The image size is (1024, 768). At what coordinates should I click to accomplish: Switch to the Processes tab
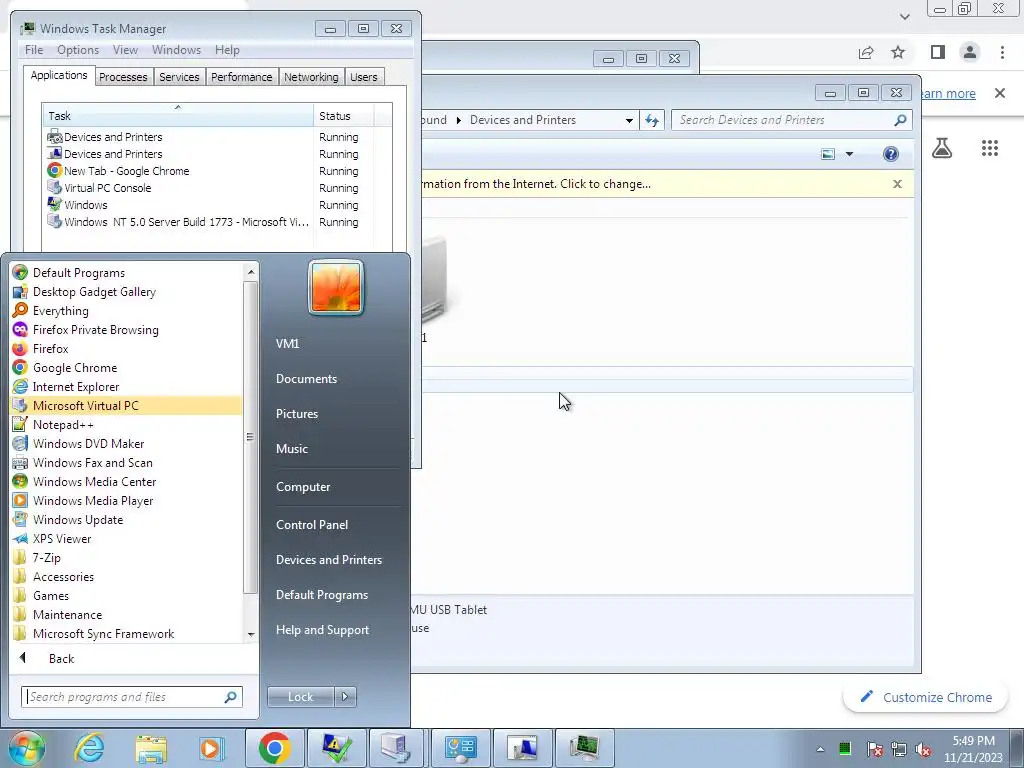123,77
